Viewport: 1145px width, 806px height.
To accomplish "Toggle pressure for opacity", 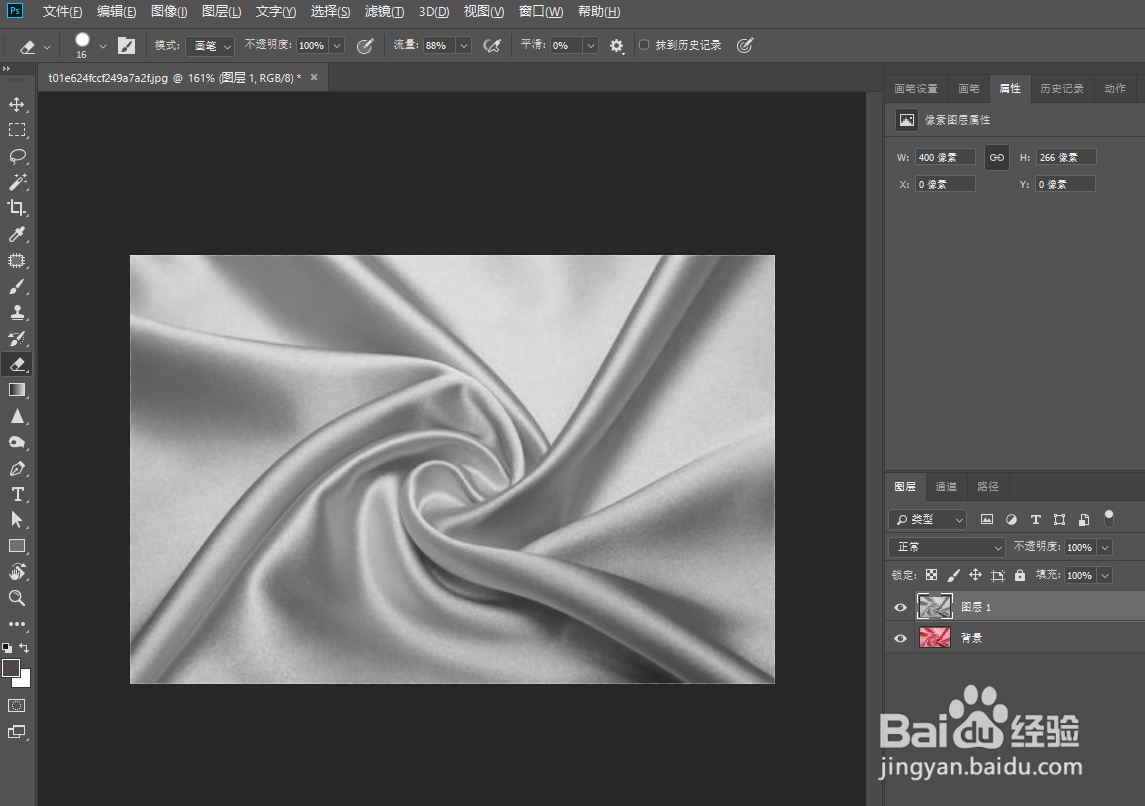I will pyautogui.click(x=365, y=46).
